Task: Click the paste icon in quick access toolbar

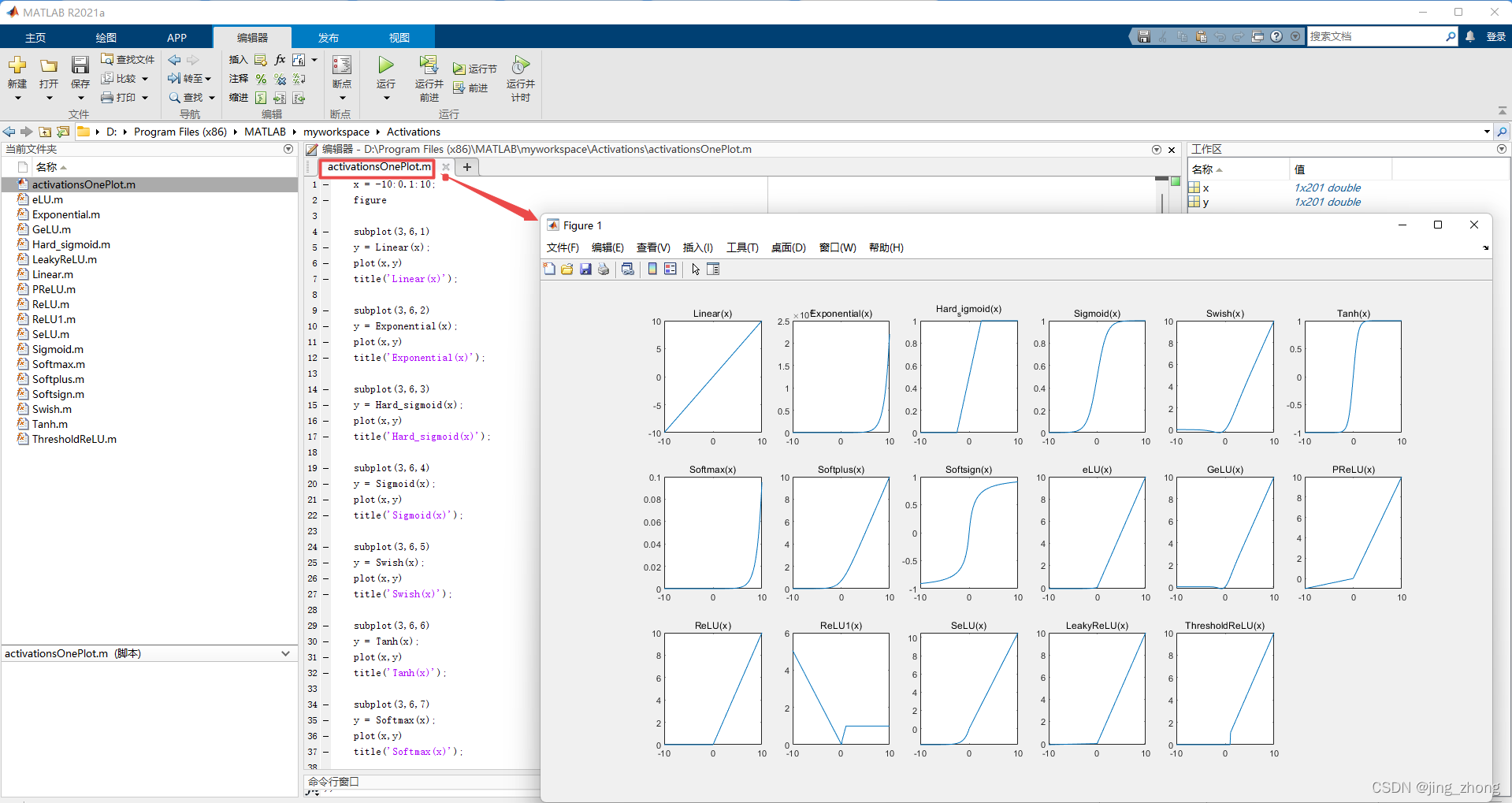Action: (1201, 36)
